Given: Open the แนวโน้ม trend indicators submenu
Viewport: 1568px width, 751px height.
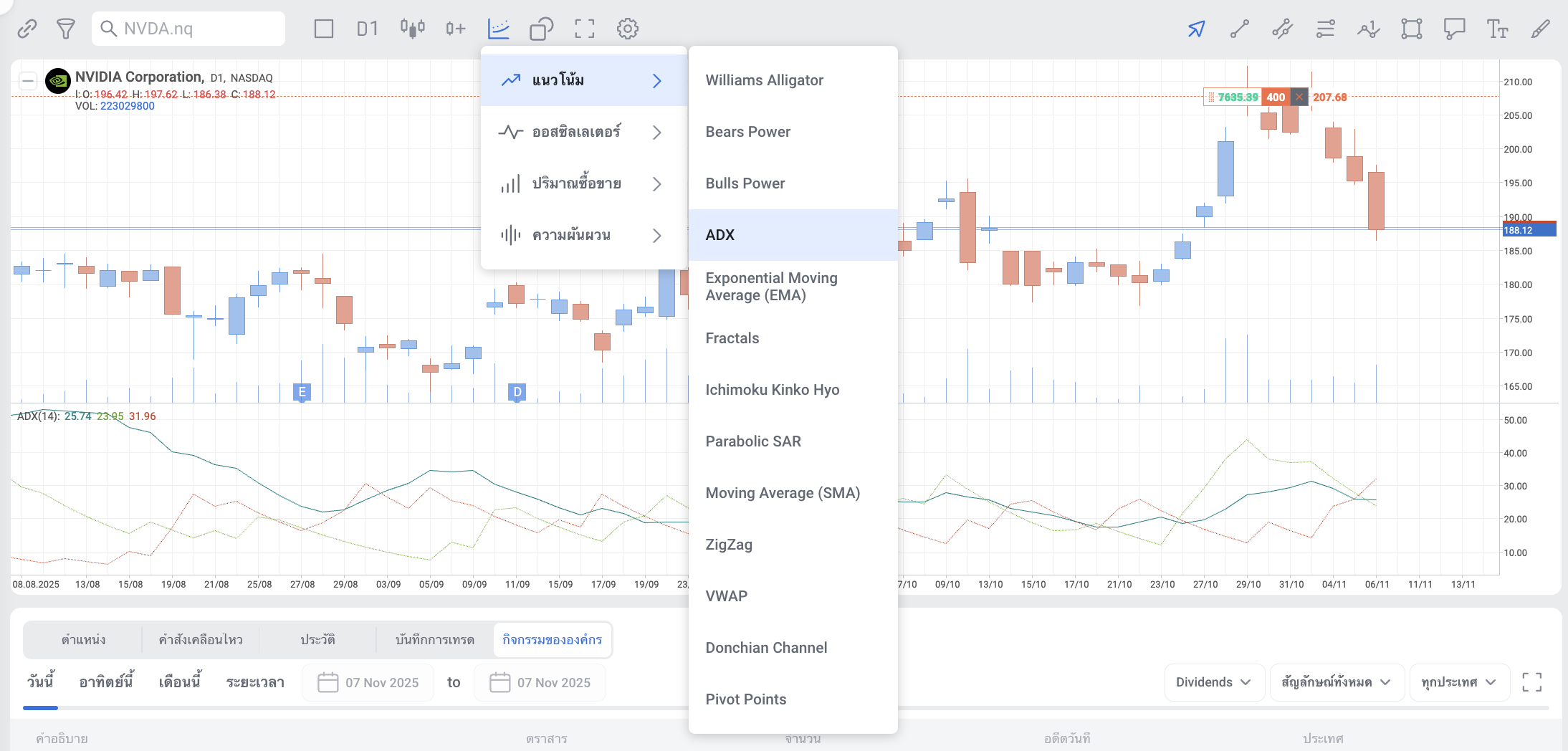Looking at the screenshot, I should pos(584,80).
